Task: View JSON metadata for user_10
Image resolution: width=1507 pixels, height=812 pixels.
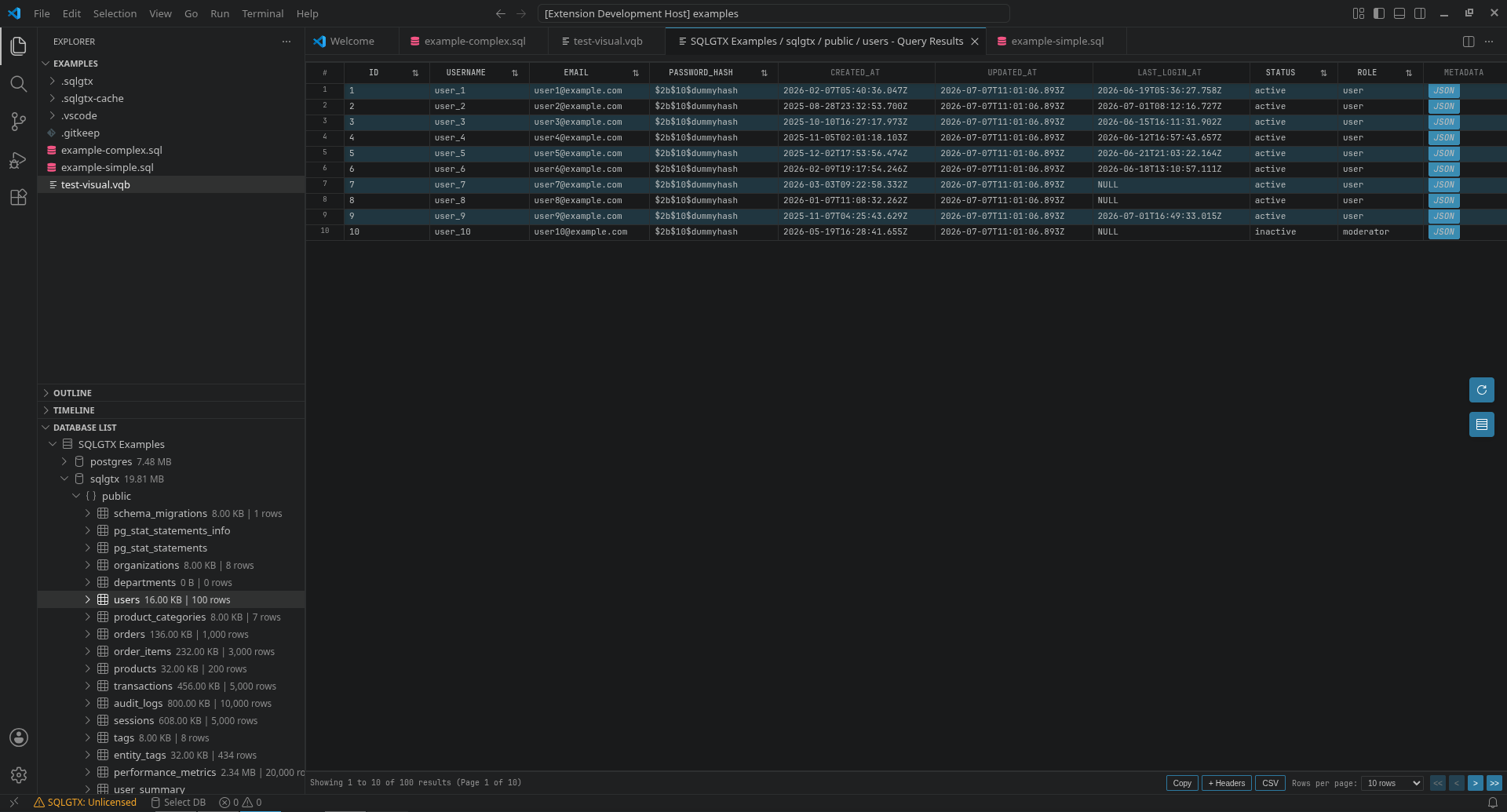Action: coord(1443,232)
